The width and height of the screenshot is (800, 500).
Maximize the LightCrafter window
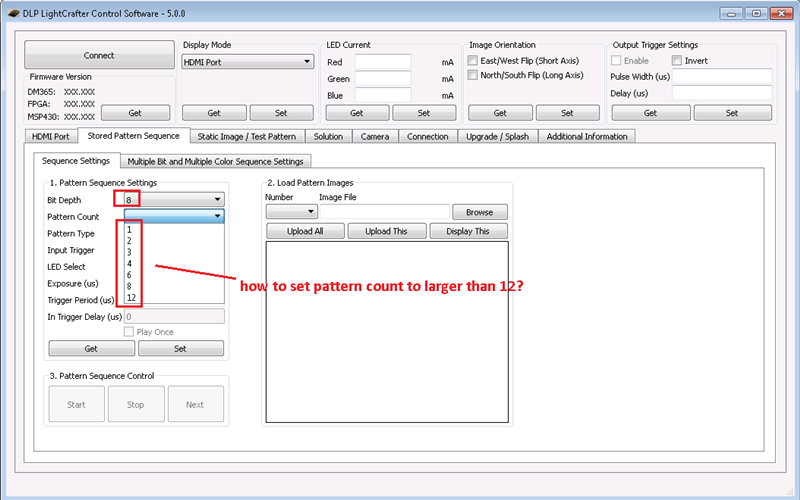pyautogui.click(x=756, y=13)
